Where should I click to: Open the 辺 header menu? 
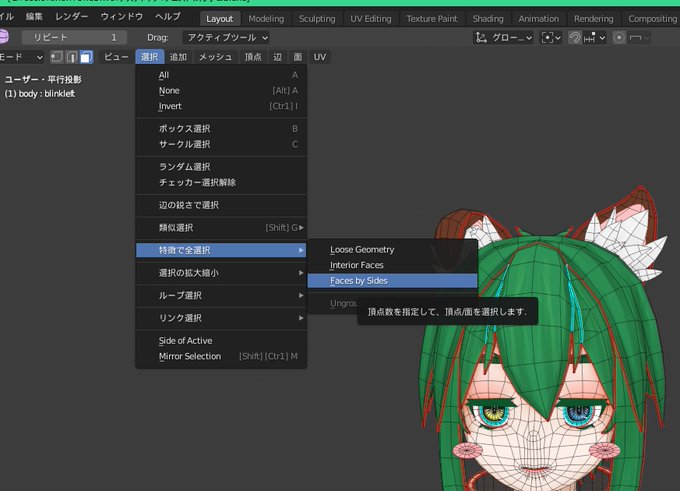point(278,57)
